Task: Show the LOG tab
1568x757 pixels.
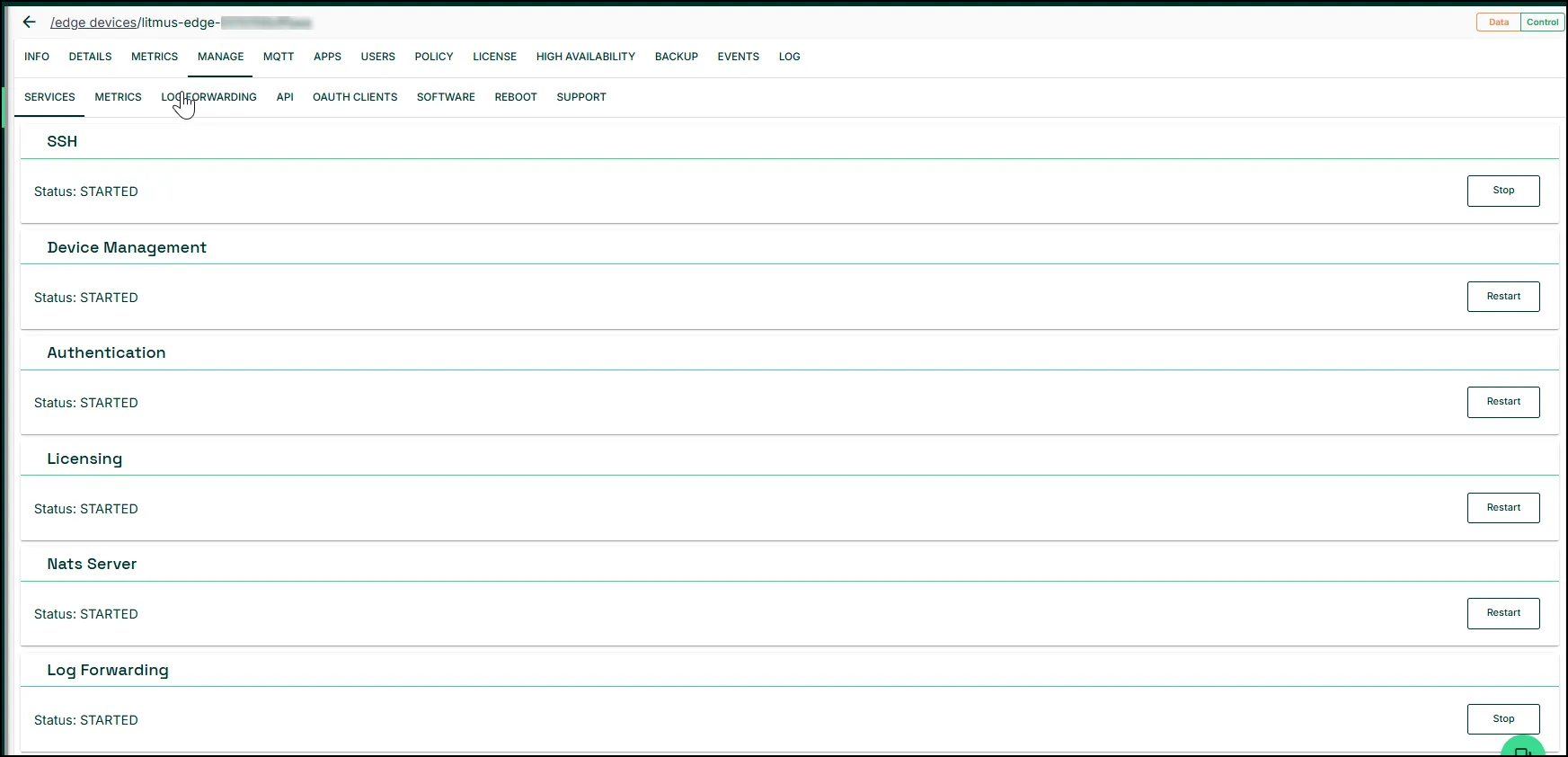Action: [790, 57]
